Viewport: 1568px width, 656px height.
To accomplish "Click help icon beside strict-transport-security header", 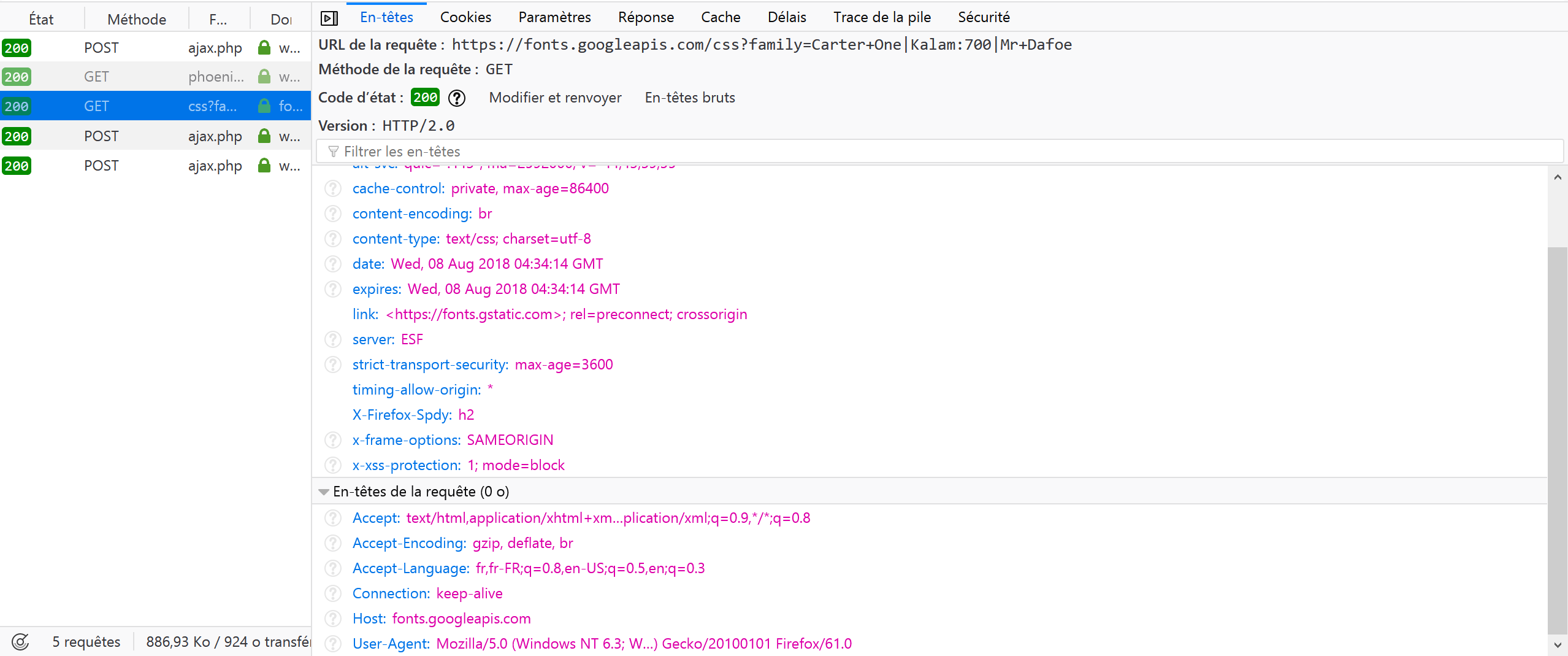I will (333, 365).
